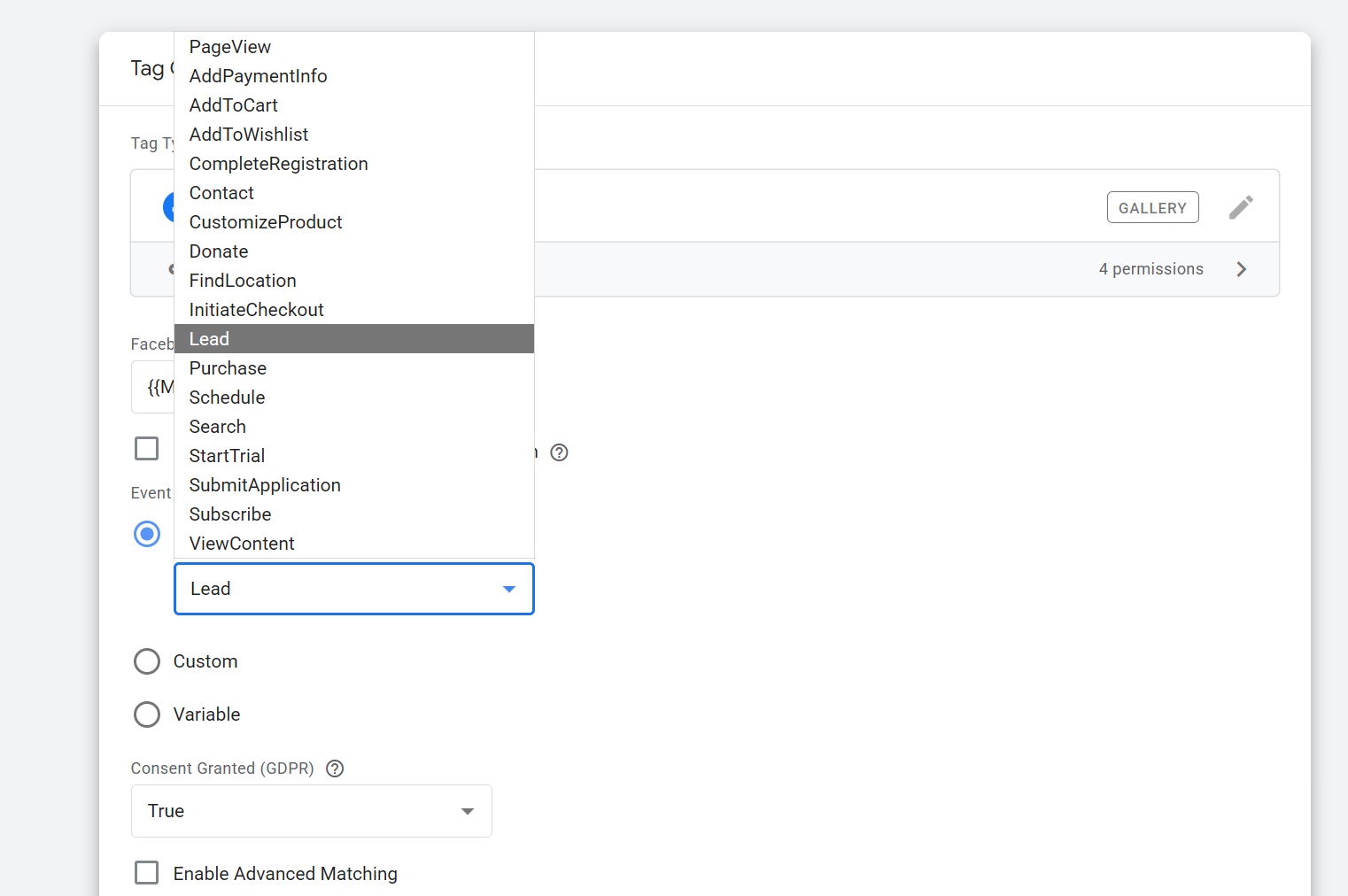
Task: Enable Advanced Matching checkbox
Action: 147,873
